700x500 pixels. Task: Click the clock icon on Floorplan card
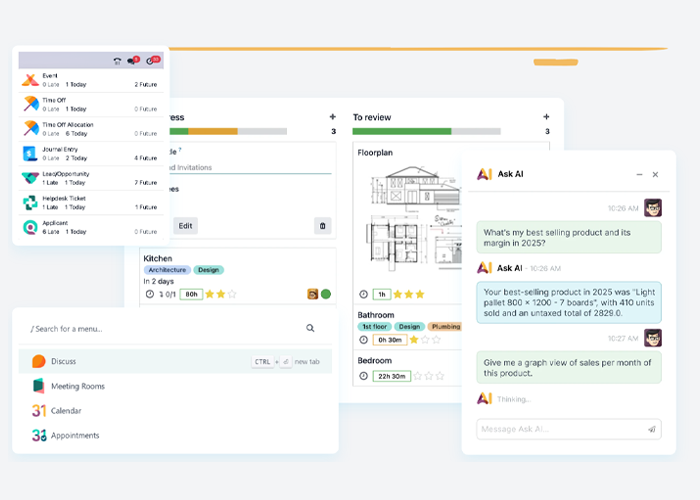coord(363,294)
